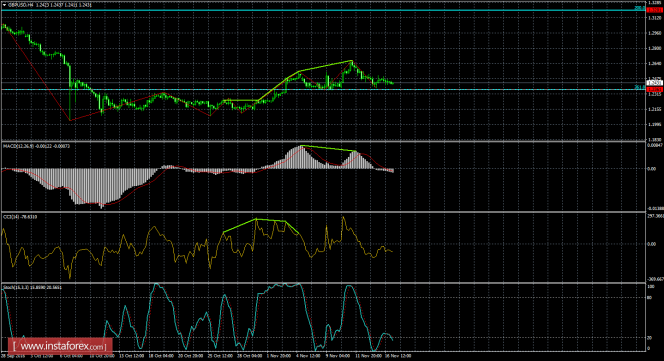This screenshot has width=664, height=361.
Task: Open the chart menu arrow beside GBPUSD,H4
Action: click(x=4, y=5)
